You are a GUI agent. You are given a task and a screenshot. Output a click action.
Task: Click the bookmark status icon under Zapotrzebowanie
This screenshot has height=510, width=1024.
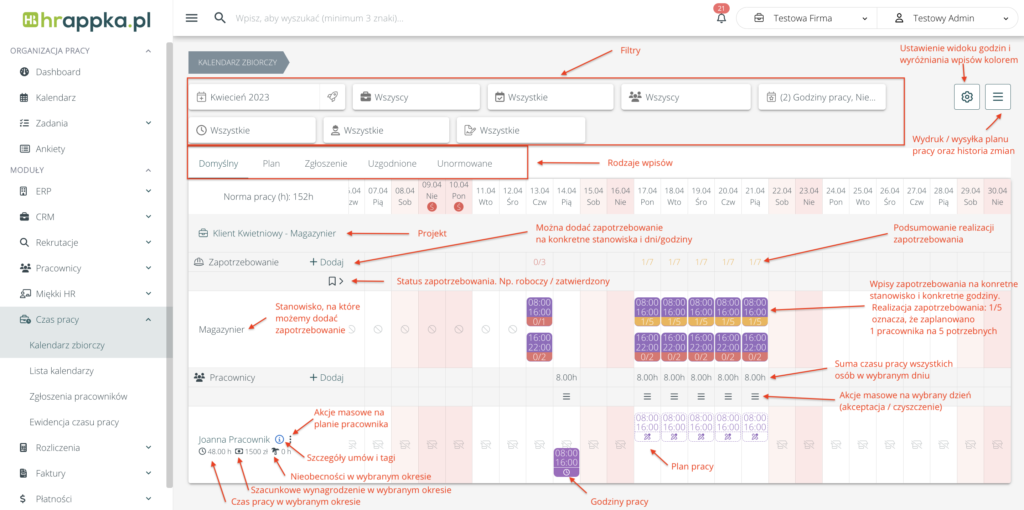click(332, 282)
